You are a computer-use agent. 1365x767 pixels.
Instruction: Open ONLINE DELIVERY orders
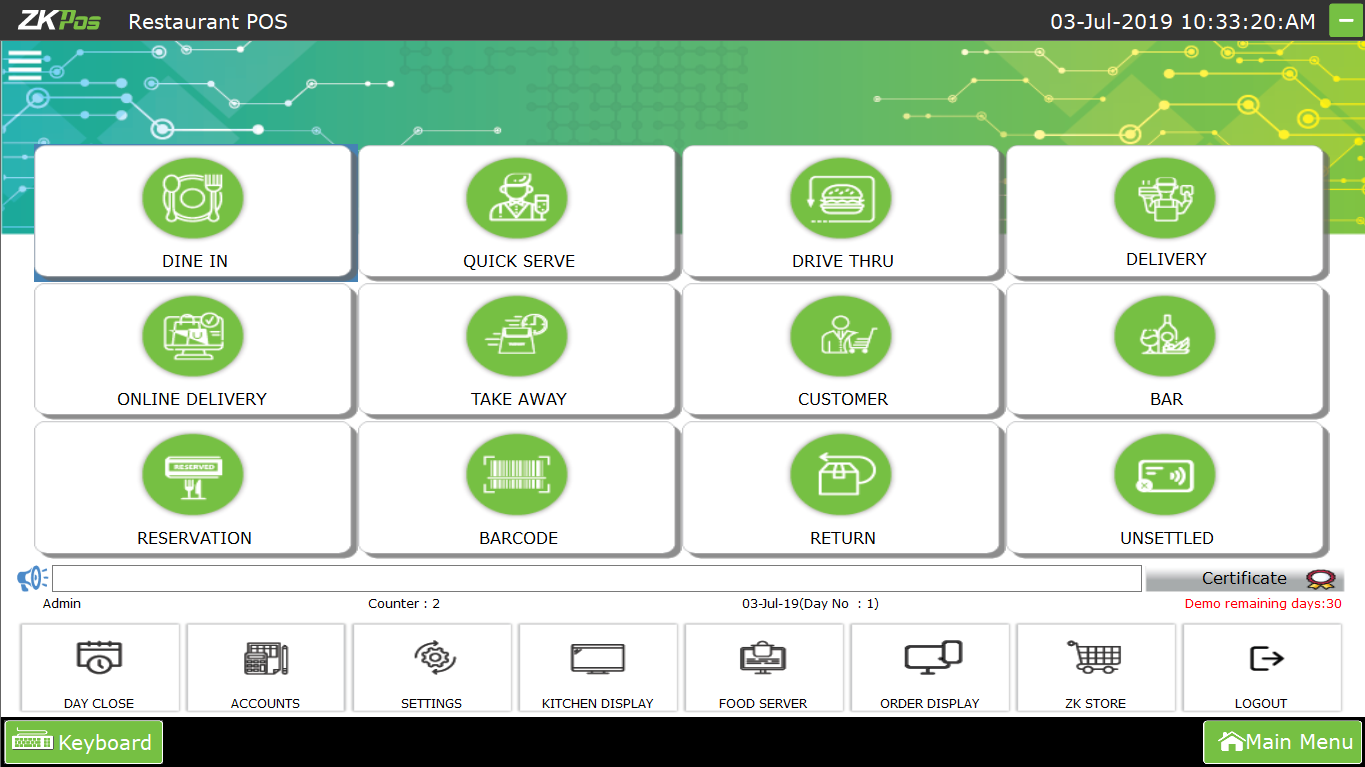tap(194, 350)
